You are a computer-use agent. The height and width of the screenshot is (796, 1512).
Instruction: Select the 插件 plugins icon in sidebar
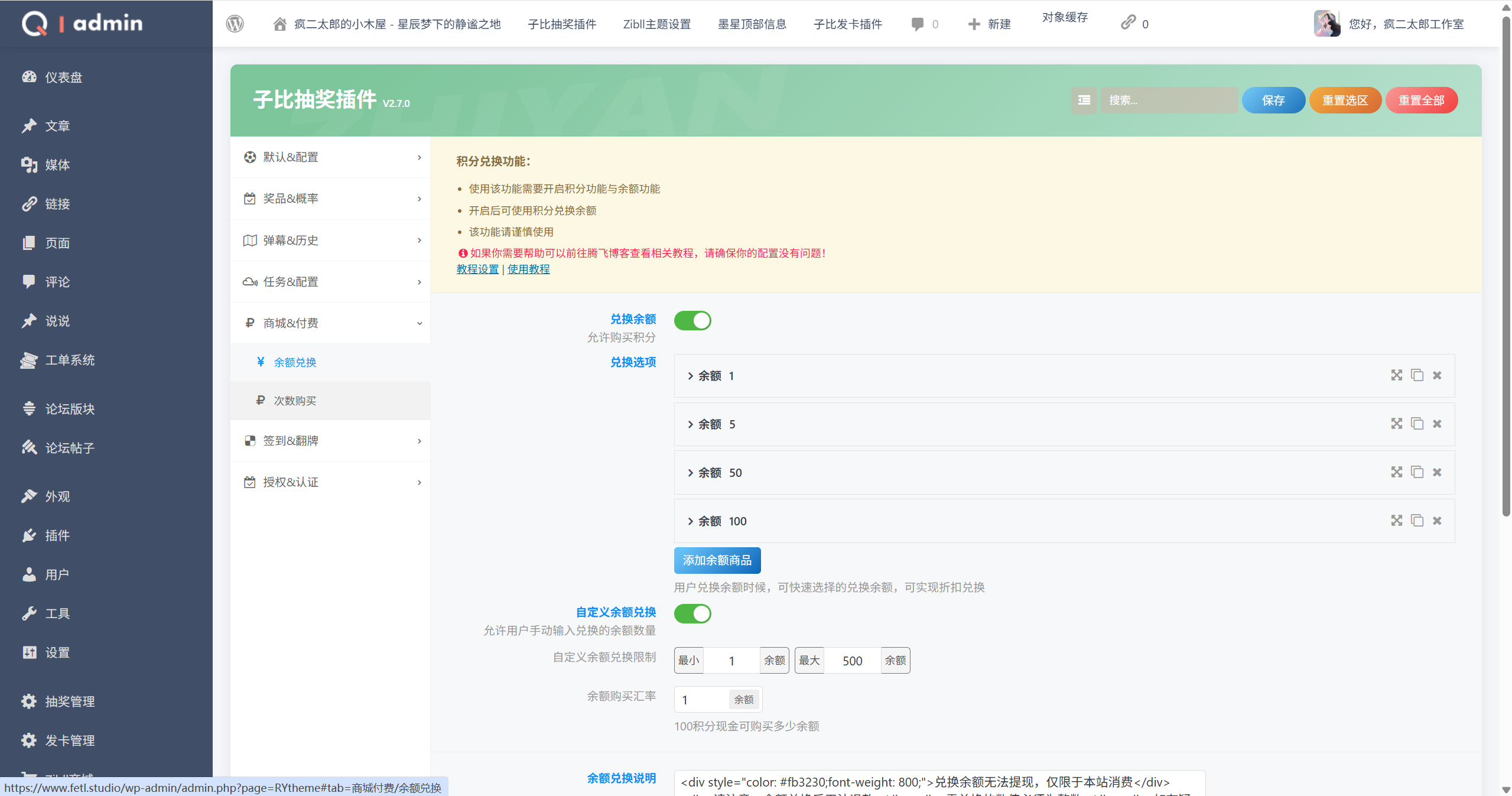[30, 535]
